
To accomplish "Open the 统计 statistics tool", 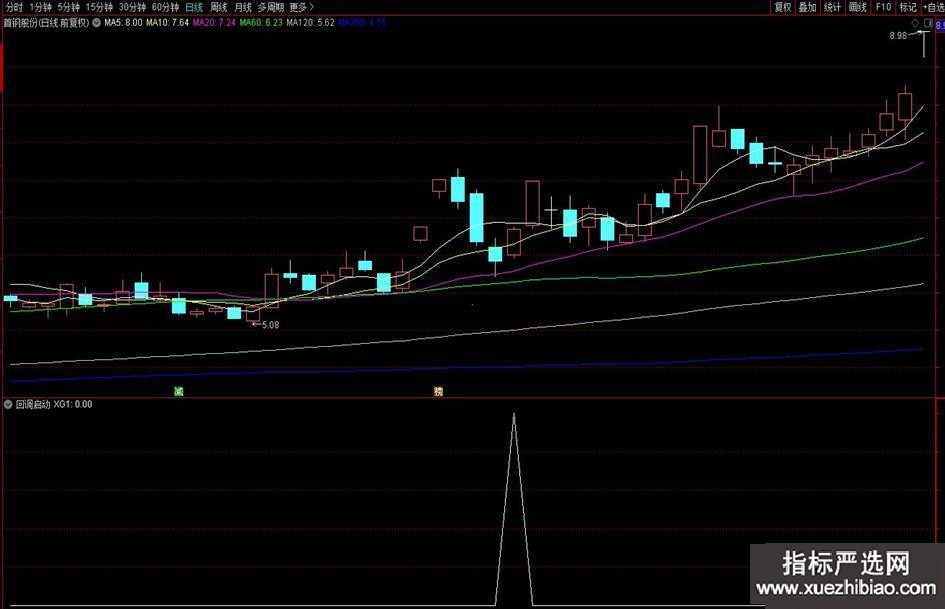I will click(832, 7).
